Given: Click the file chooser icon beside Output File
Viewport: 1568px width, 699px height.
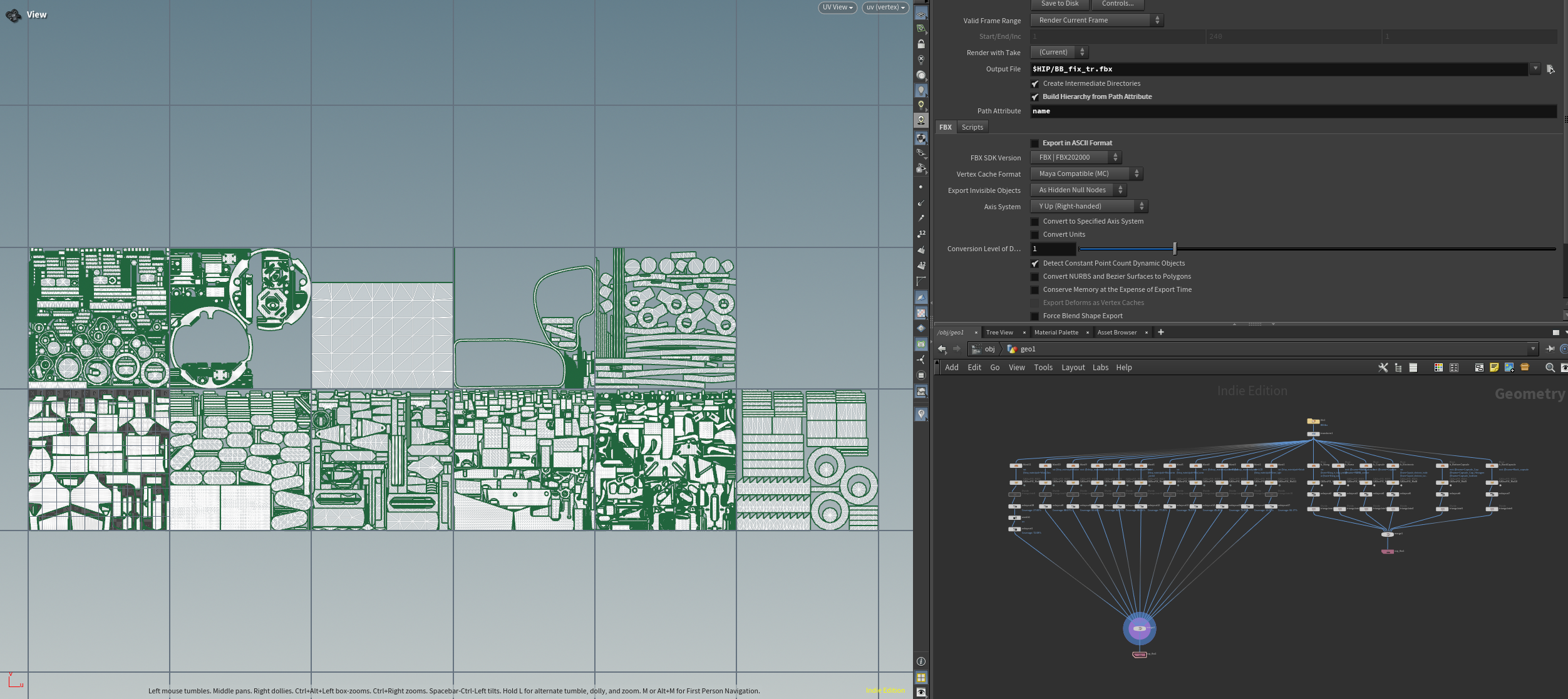Looking at the screenshot, I should [1550, 69].
